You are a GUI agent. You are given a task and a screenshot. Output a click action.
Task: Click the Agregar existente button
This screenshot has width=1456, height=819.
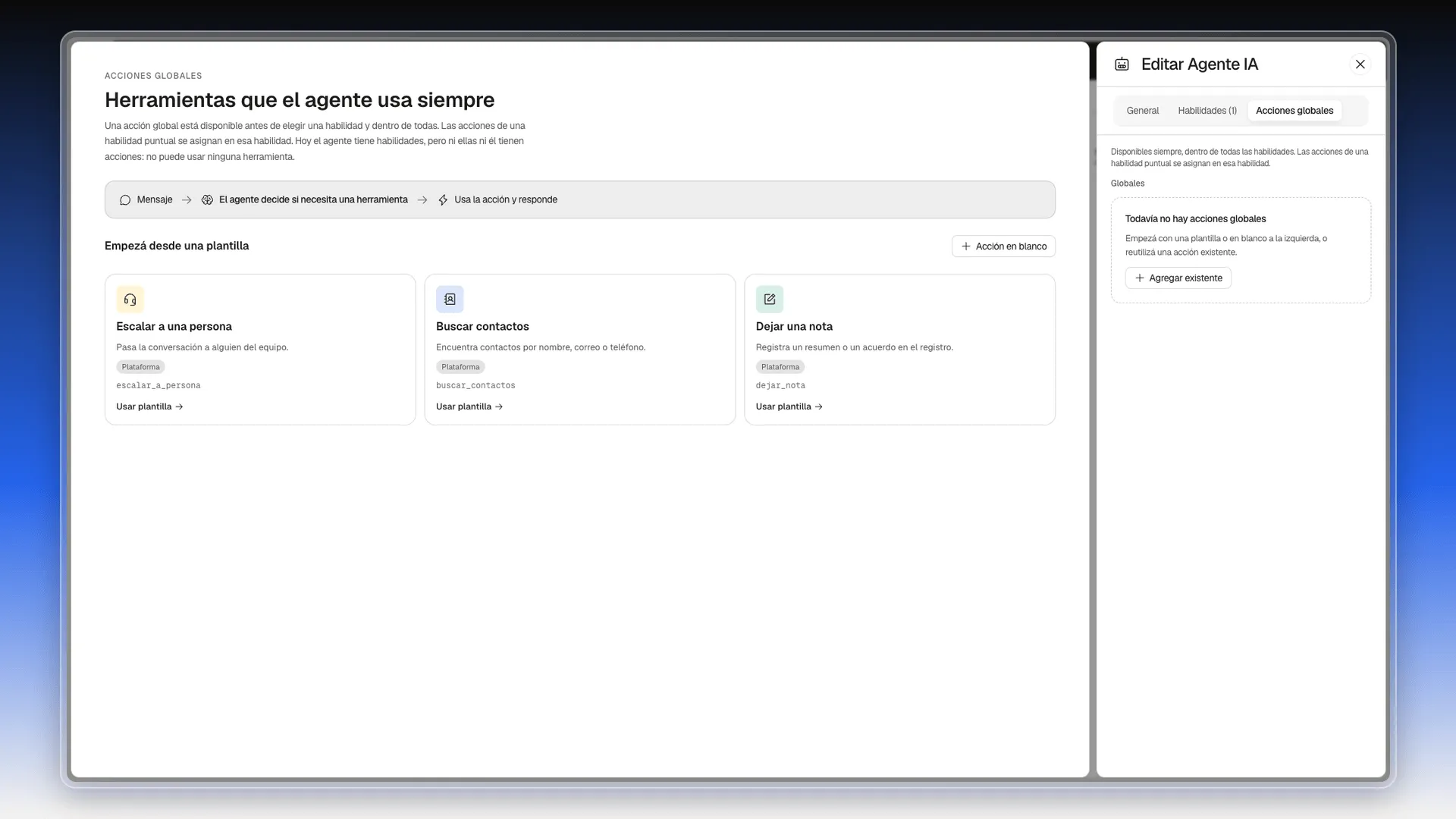[1178, 278]
